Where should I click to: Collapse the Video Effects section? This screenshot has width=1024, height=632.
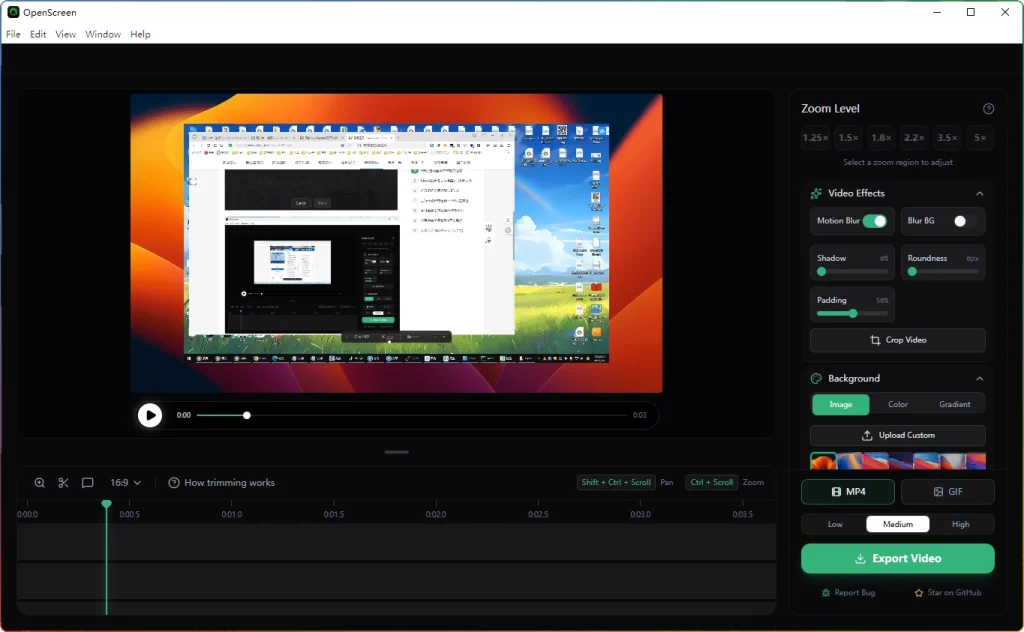pyautogui.click(x=980, y=193)
